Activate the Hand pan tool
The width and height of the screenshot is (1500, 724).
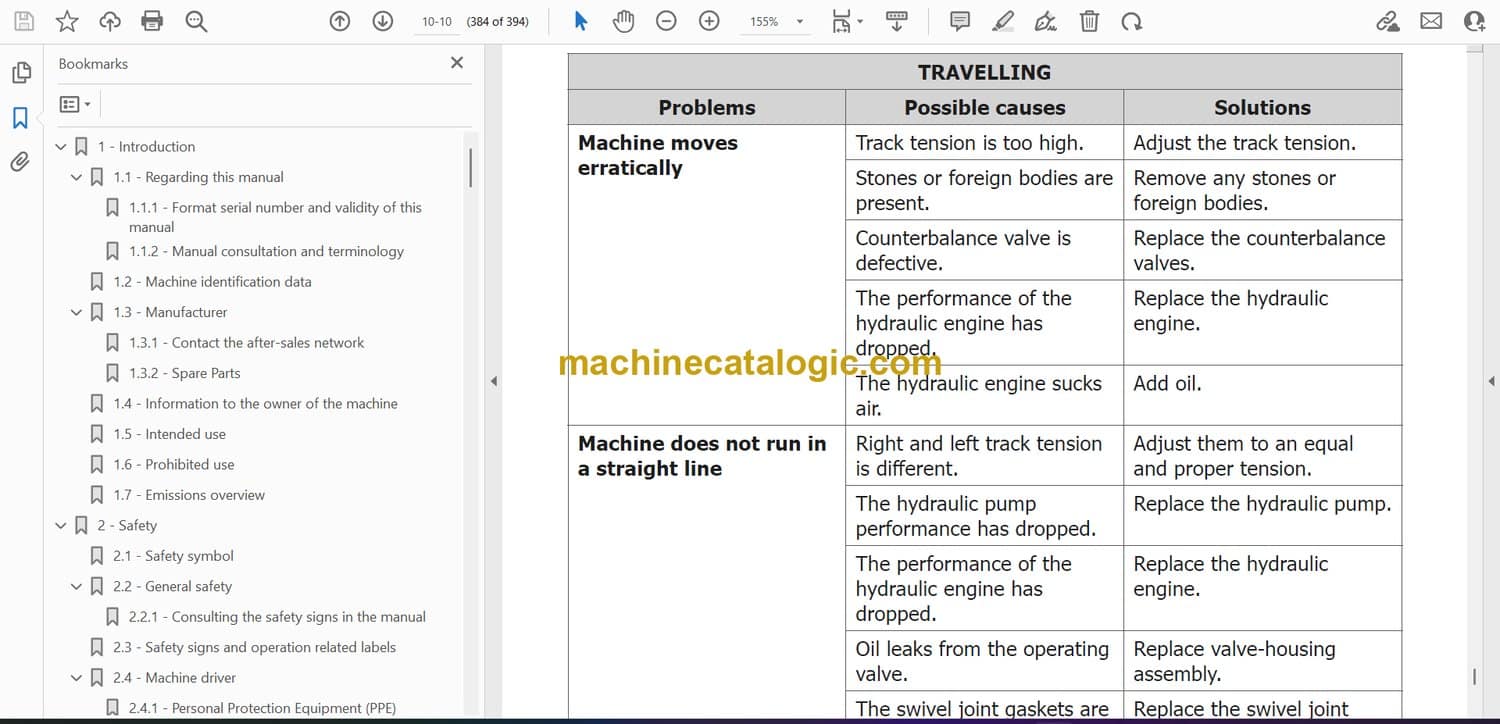click(x=624, y=21)
